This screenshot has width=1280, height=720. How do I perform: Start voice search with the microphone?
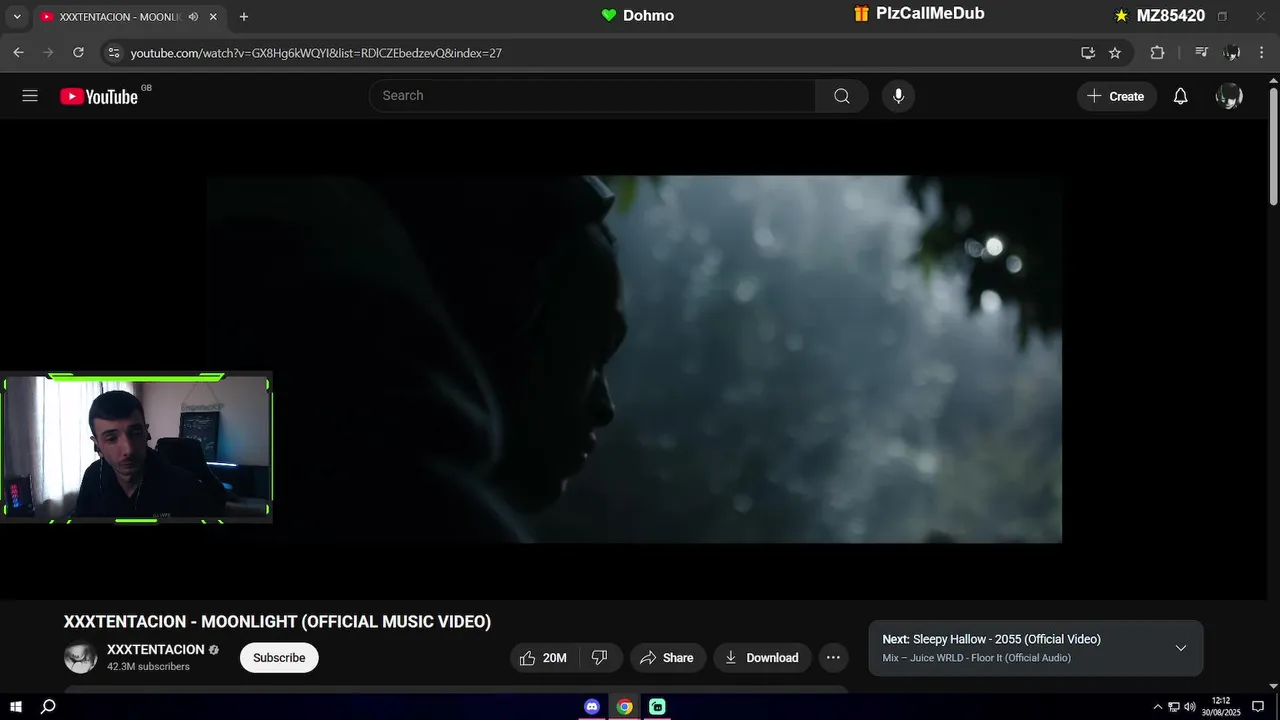tap(898, 96)
